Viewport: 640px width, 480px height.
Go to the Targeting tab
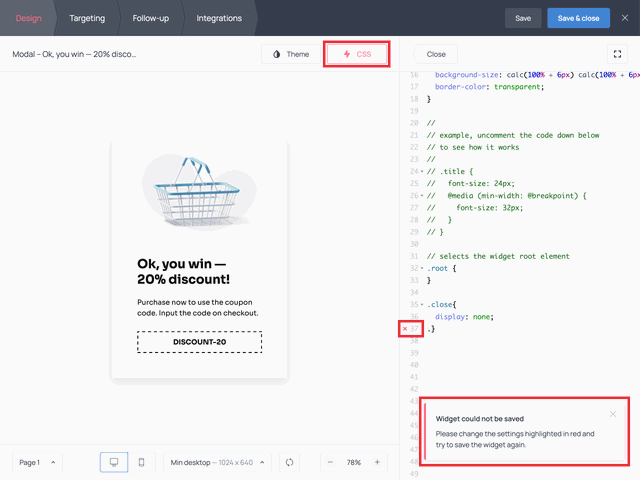click(87, 18)
